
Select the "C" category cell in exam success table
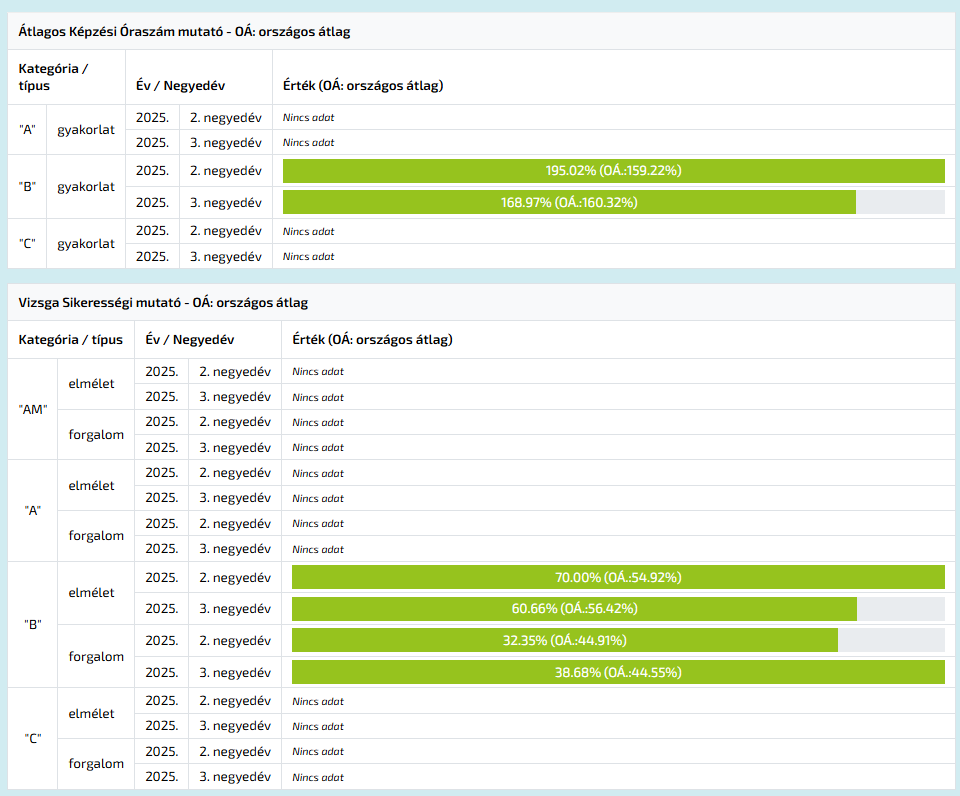coord(33,738)
